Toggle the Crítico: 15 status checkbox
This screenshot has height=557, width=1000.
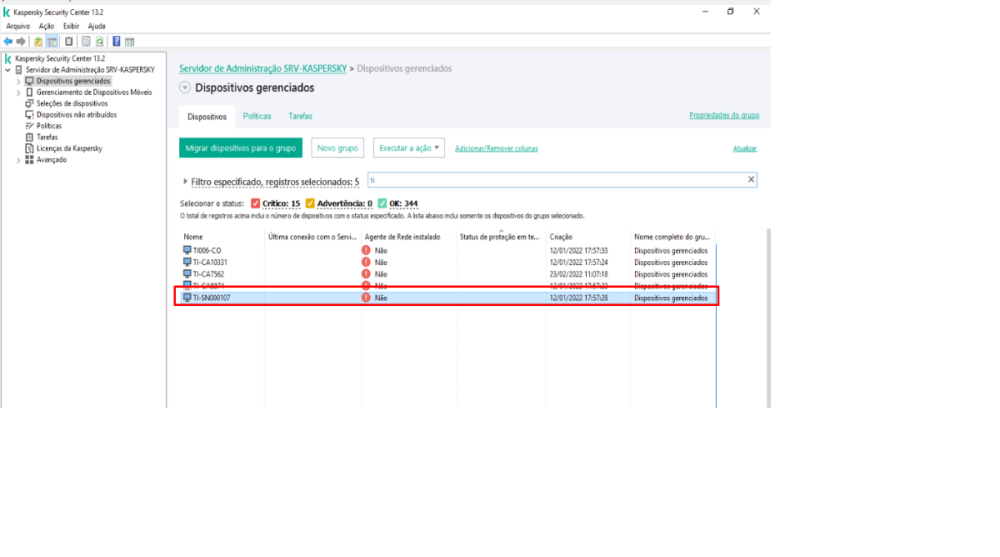(255, 204)
